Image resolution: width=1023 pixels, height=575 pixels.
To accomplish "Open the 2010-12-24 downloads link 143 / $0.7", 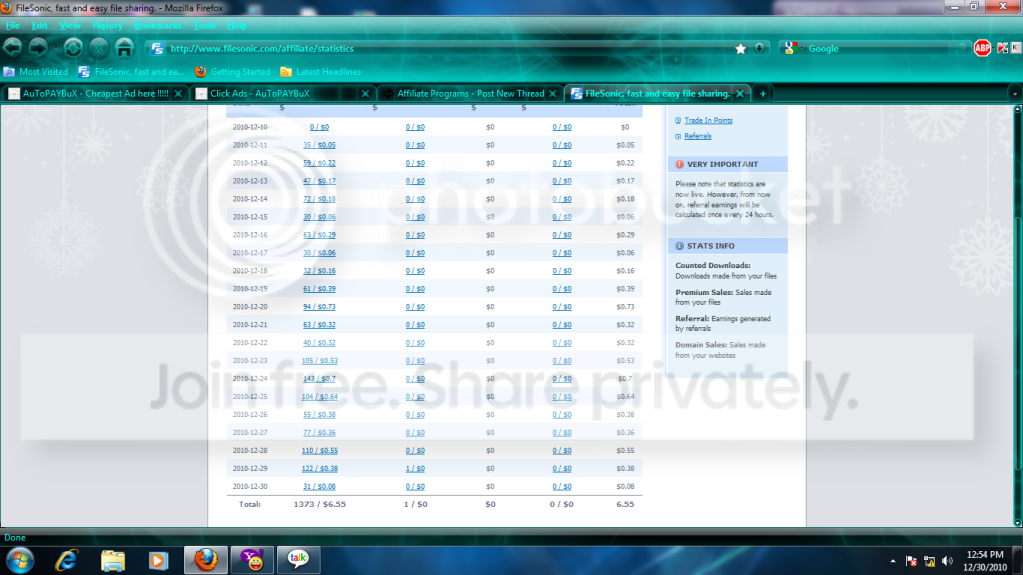I will point(319,379).
